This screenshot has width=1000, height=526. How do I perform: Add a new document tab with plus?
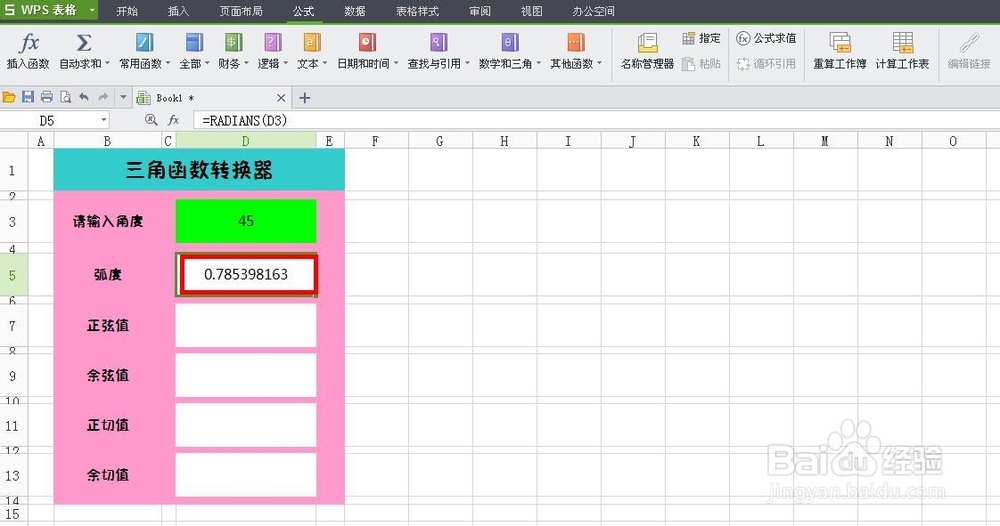coord(305,98)
